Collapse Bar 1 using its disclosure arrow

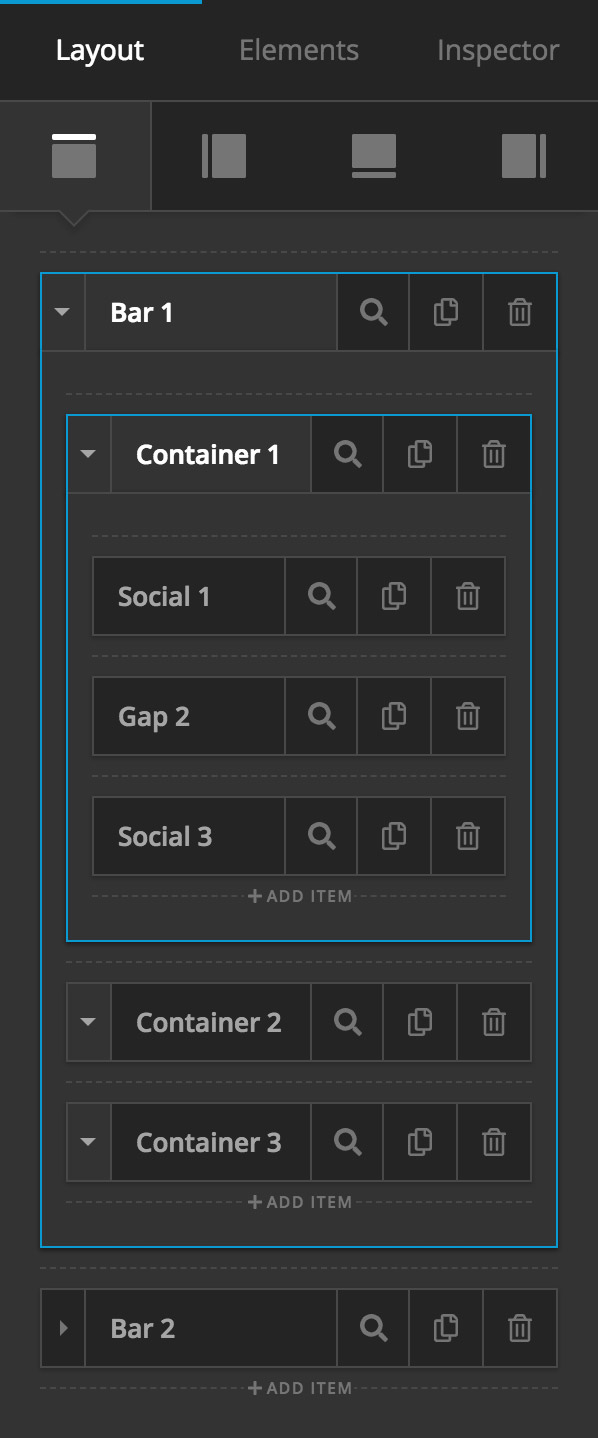62,312
